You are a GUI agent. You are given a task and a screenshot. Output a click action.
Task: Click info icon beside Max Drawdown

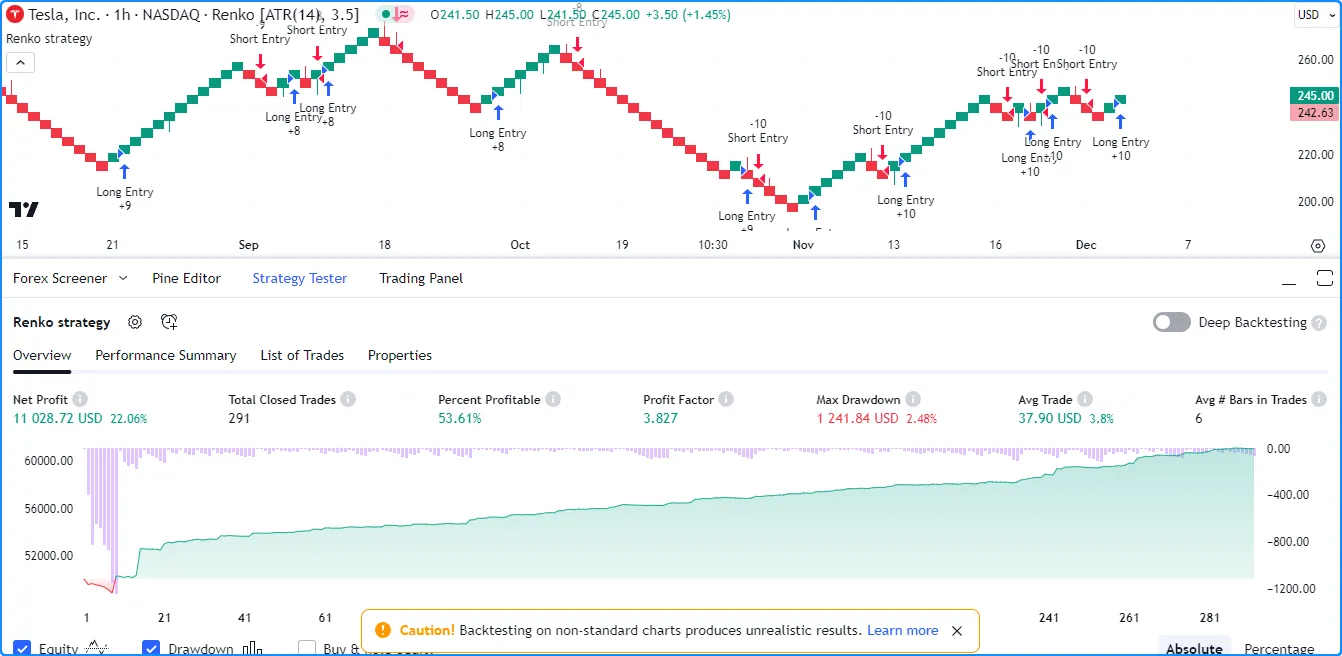point(913,399)
